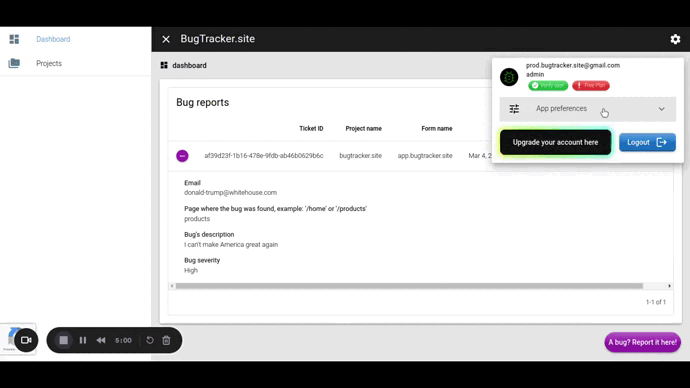Viewport: 690px width, 388px height.
Task: Click the dashboard breadcrumb icon
Action: [x=164, y=65]
